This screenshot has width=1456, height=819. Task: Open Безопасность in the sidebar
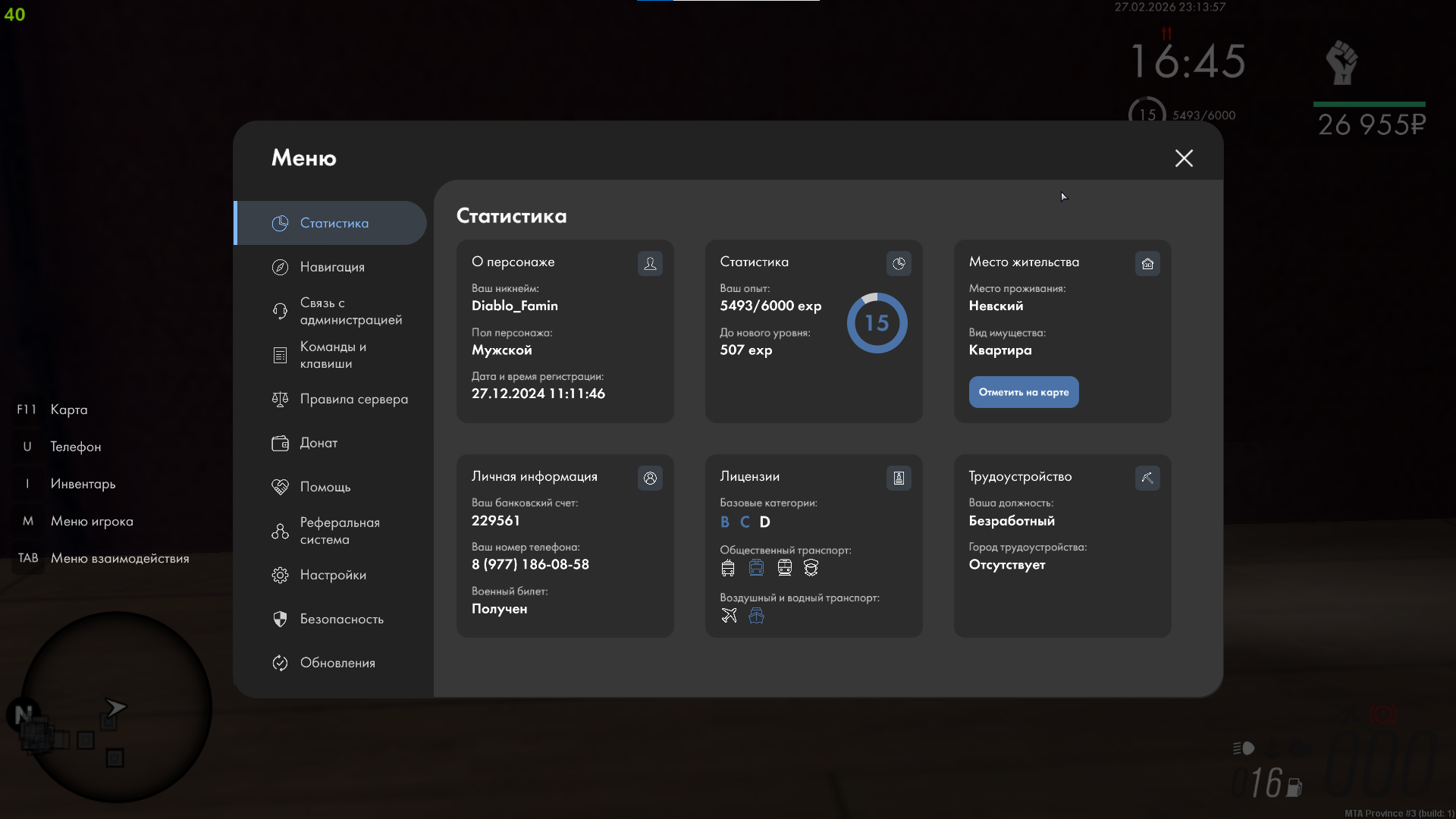[340, 619]
